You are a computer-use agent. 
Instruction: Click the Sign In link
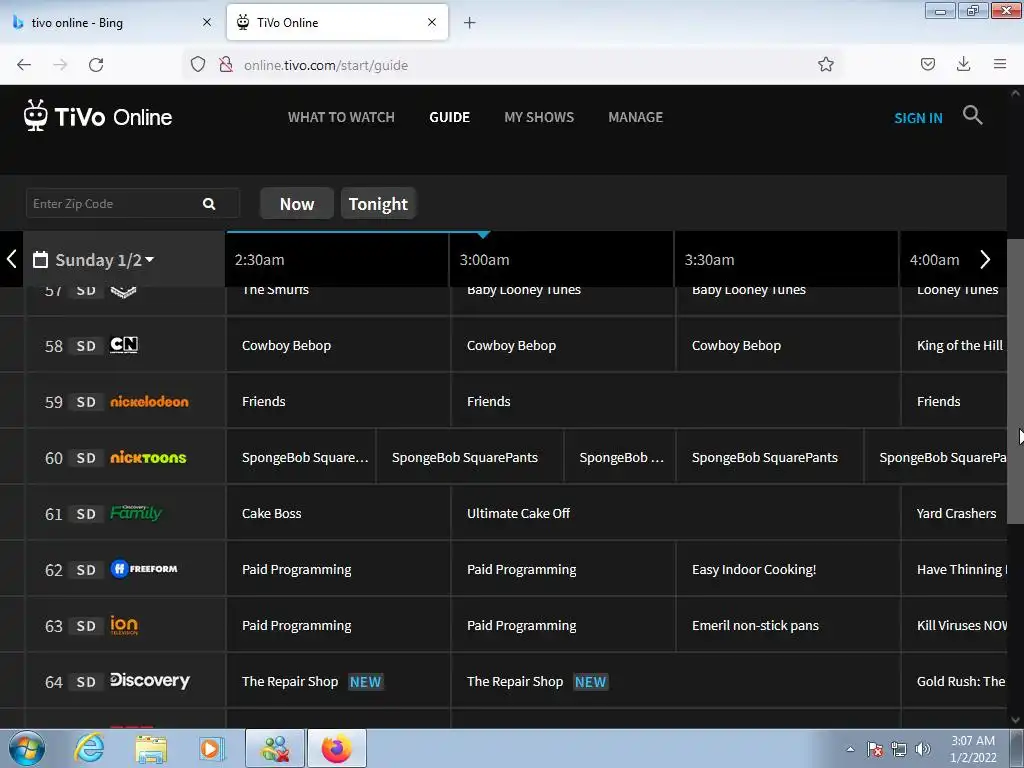click(918, 118)
